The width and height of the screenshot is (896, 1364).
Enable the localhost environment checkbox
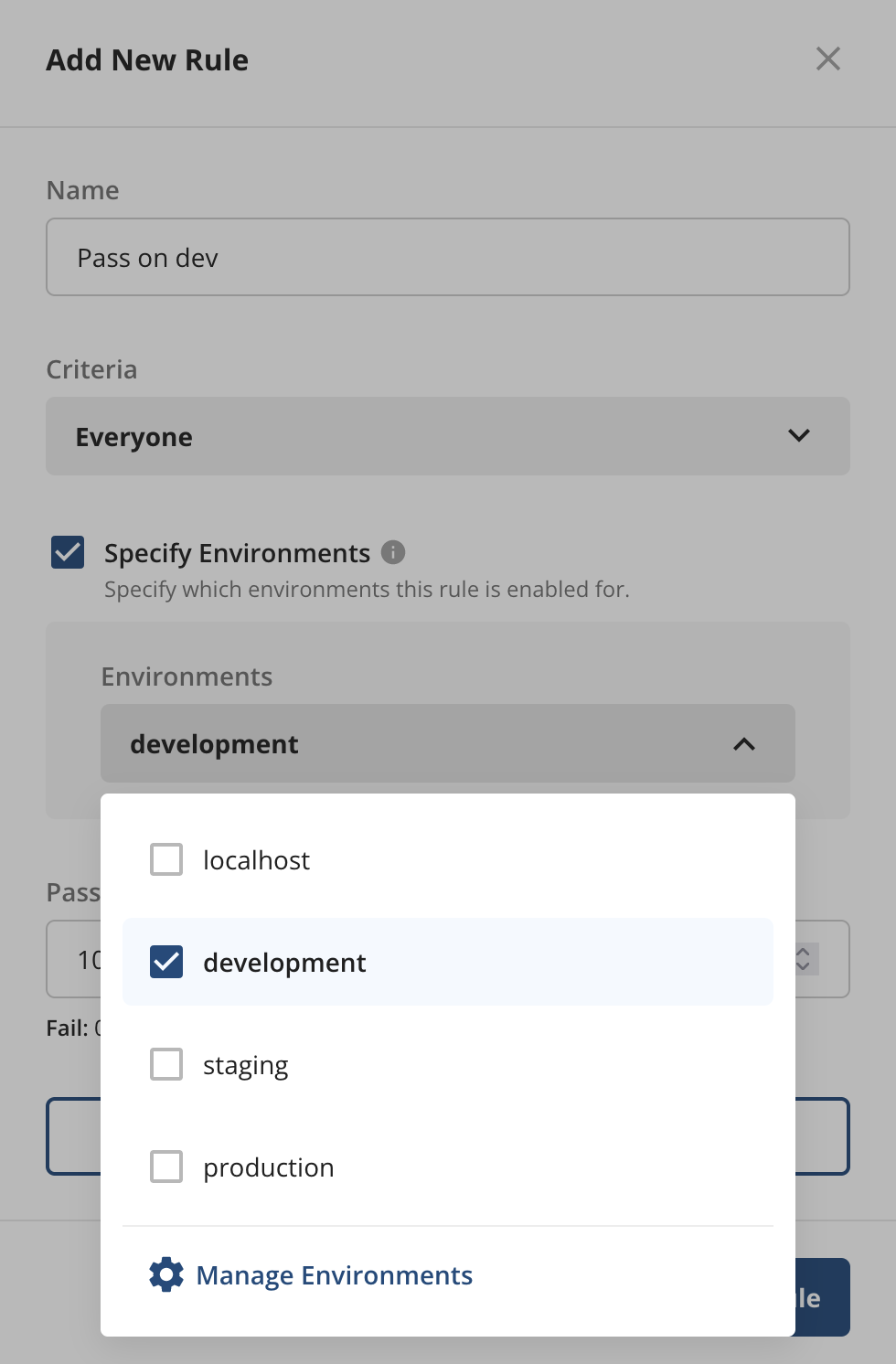[165, 859]
